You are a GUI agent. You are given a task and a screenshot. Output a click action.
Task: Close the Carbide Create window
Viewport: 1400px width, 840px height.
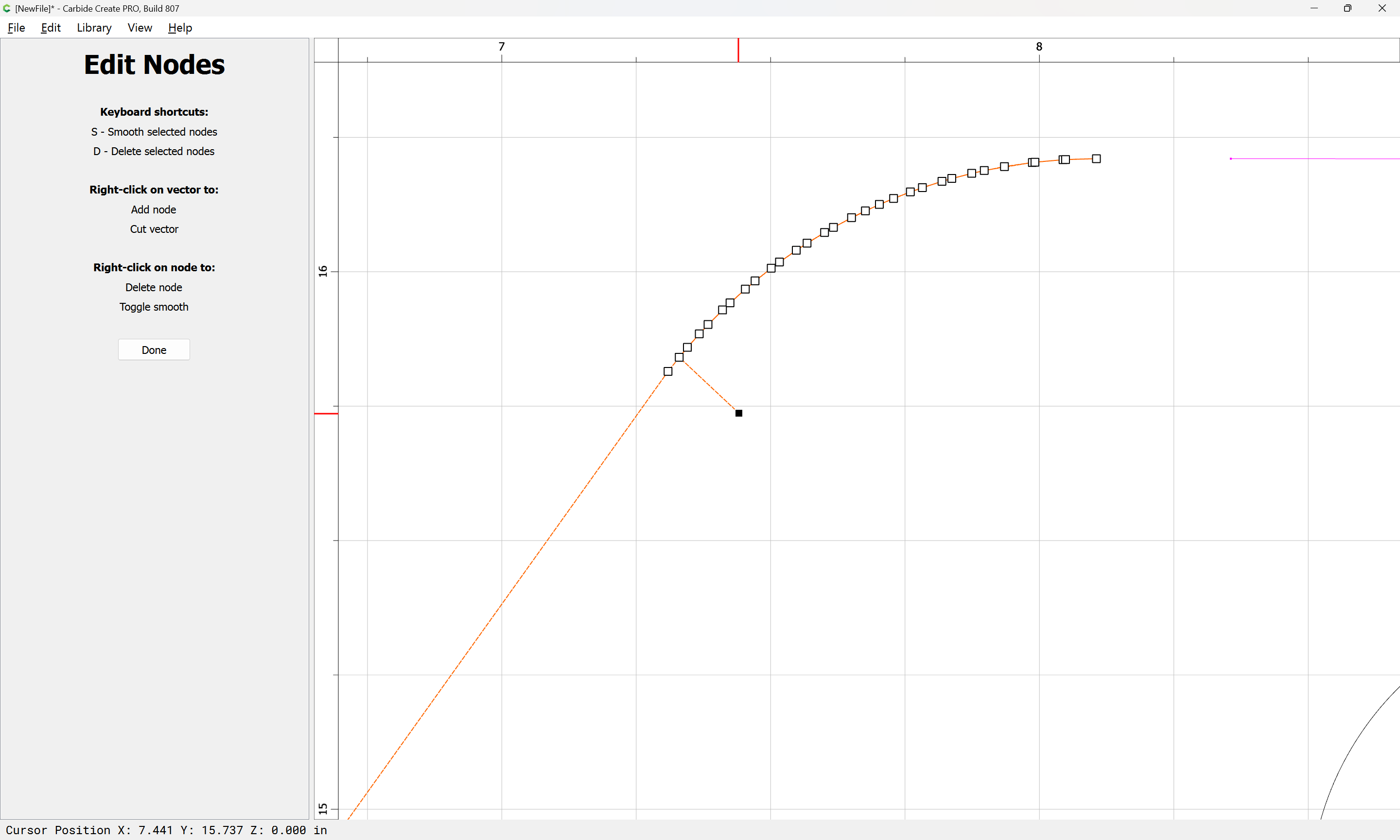[1382, 8]
